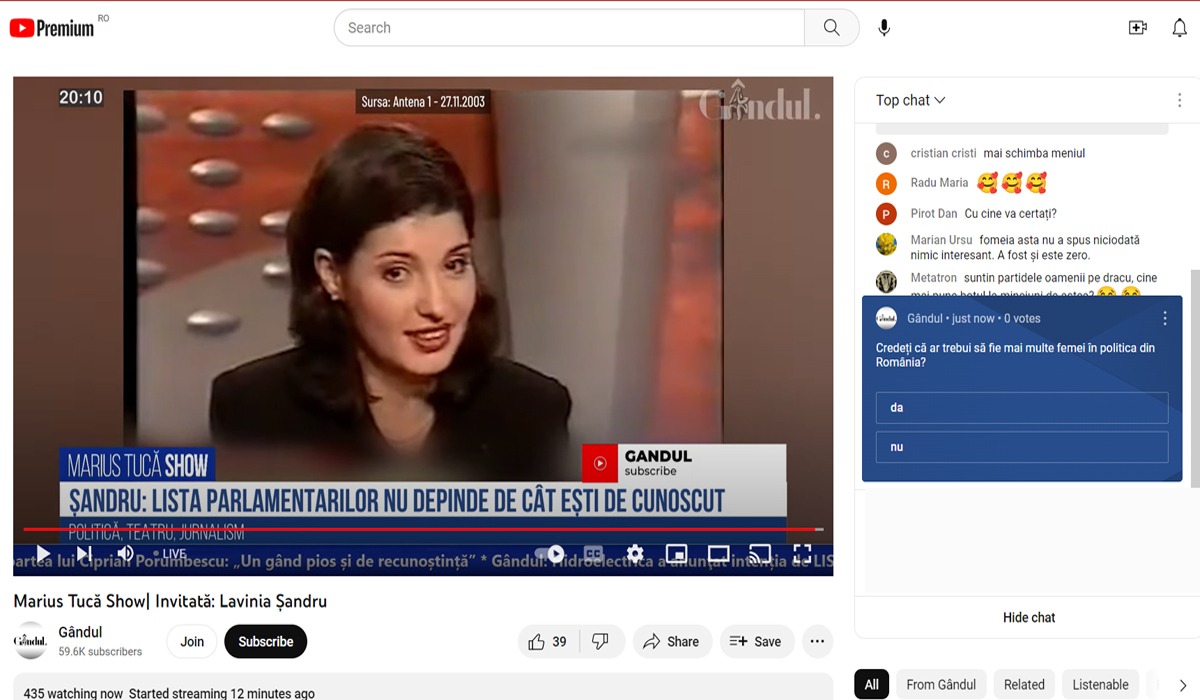Open the YouTube Premium home logo
This screenshot has width=1200, height=700.
coord(52,28)
